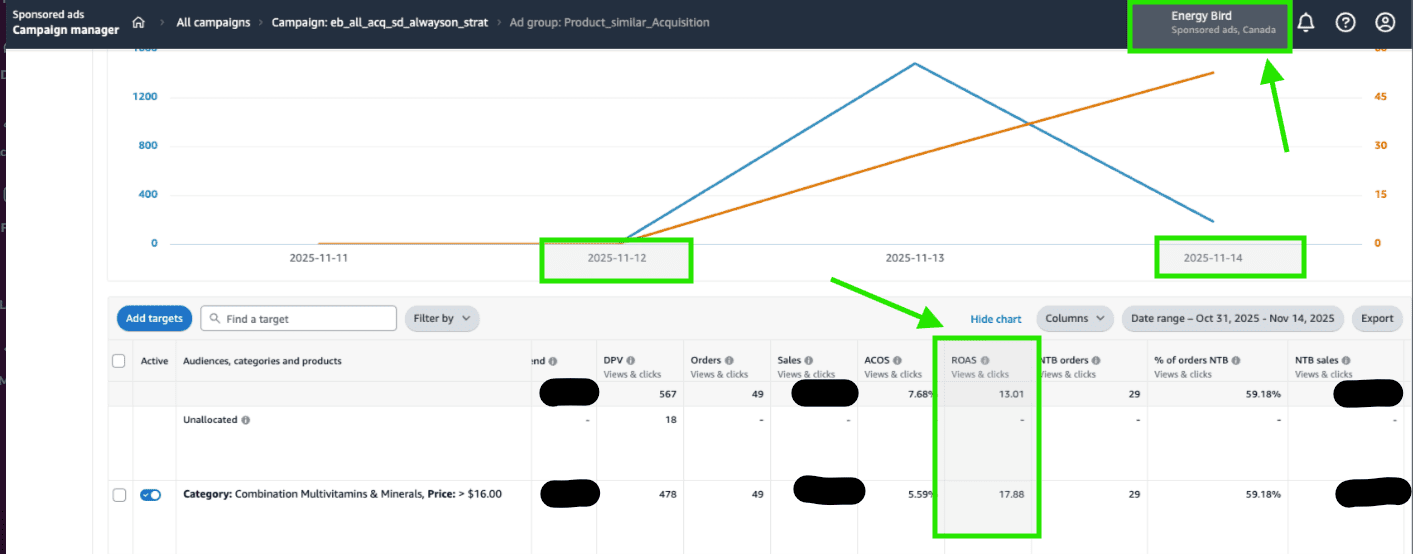Click Category: Combination Multivitamins & Minerals target text
Viewport: 1413px width, 554px height.
pos(342,494)
